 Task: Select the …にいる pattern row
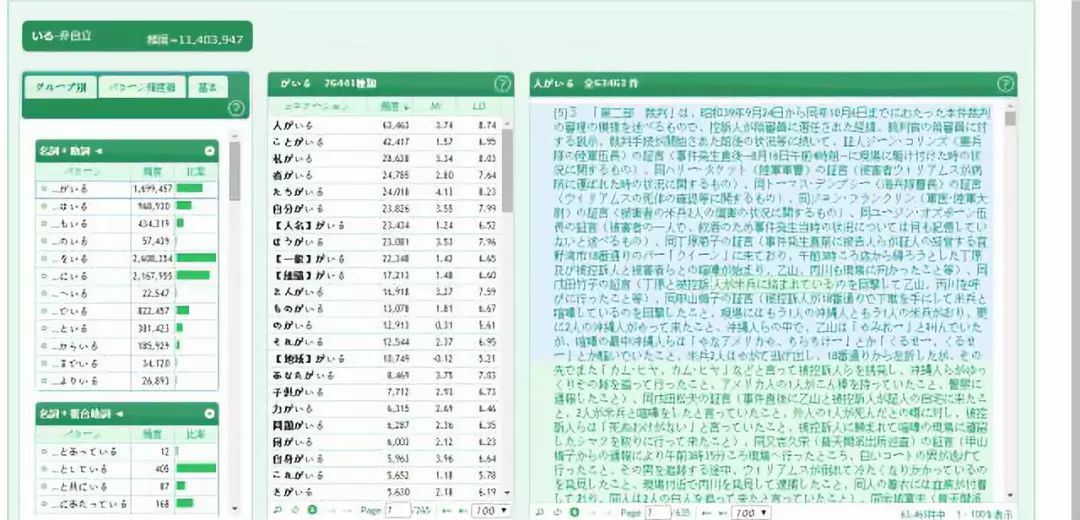[x=127, y=276]
